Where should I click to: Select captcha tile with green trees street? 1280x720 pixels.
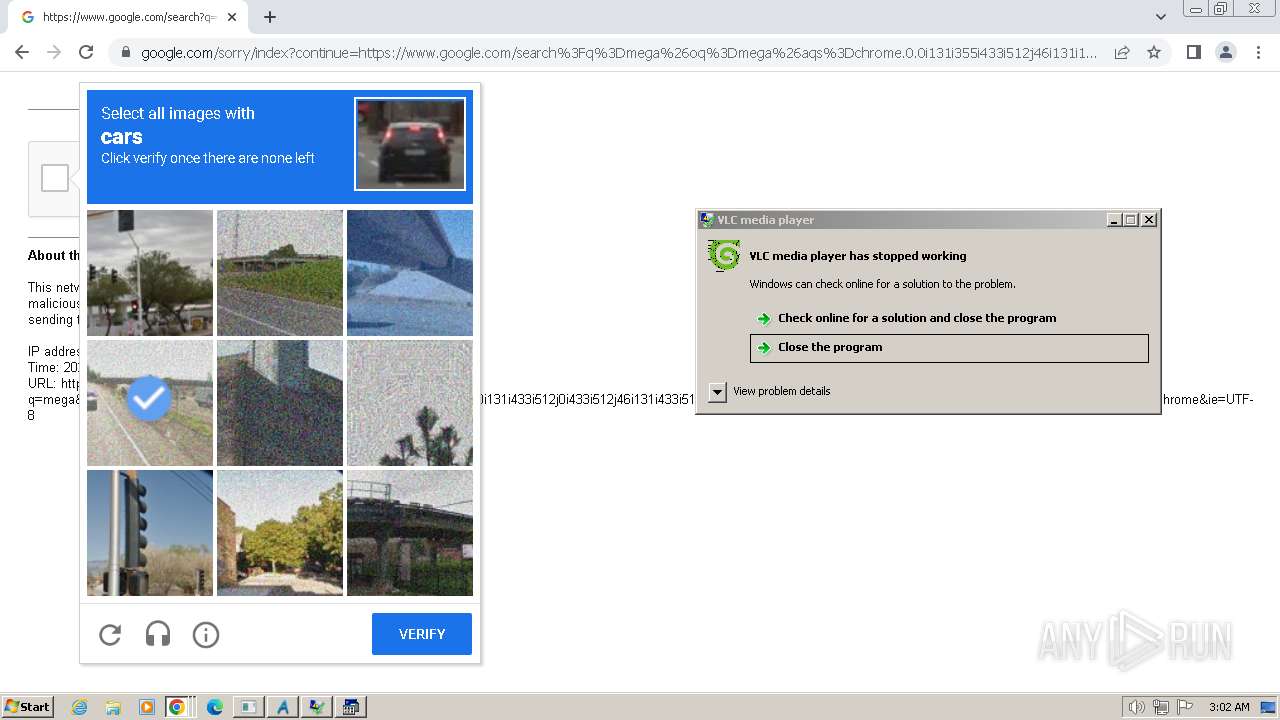click(x=280, y=533)
